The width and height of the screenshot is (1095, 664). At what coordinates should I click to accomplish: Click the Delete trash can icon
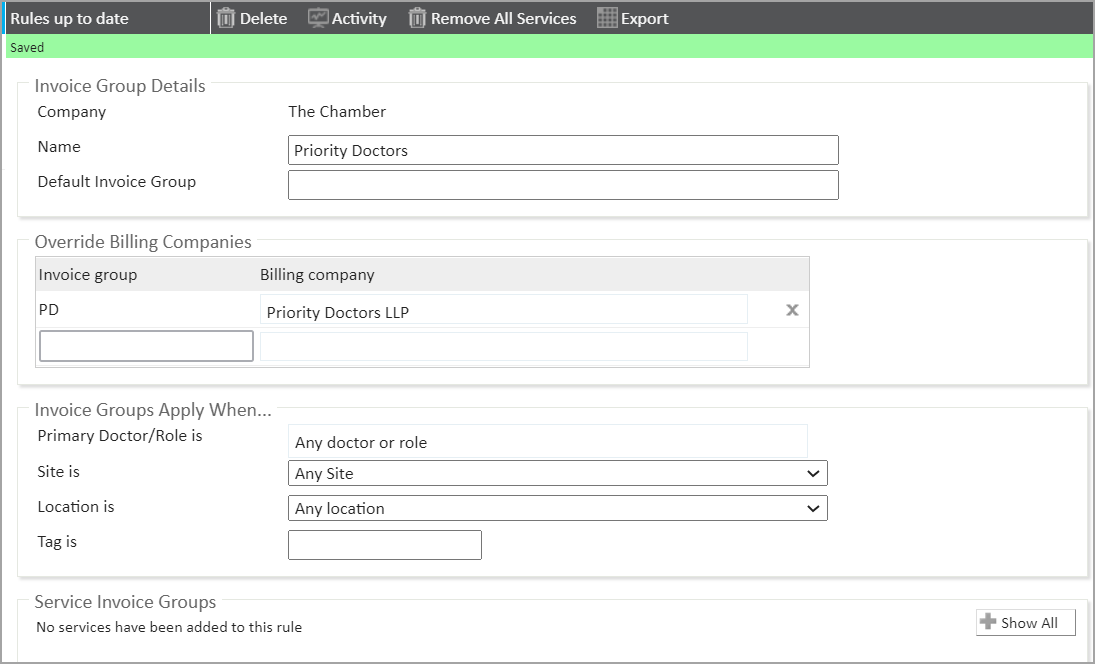coord(226,18)
